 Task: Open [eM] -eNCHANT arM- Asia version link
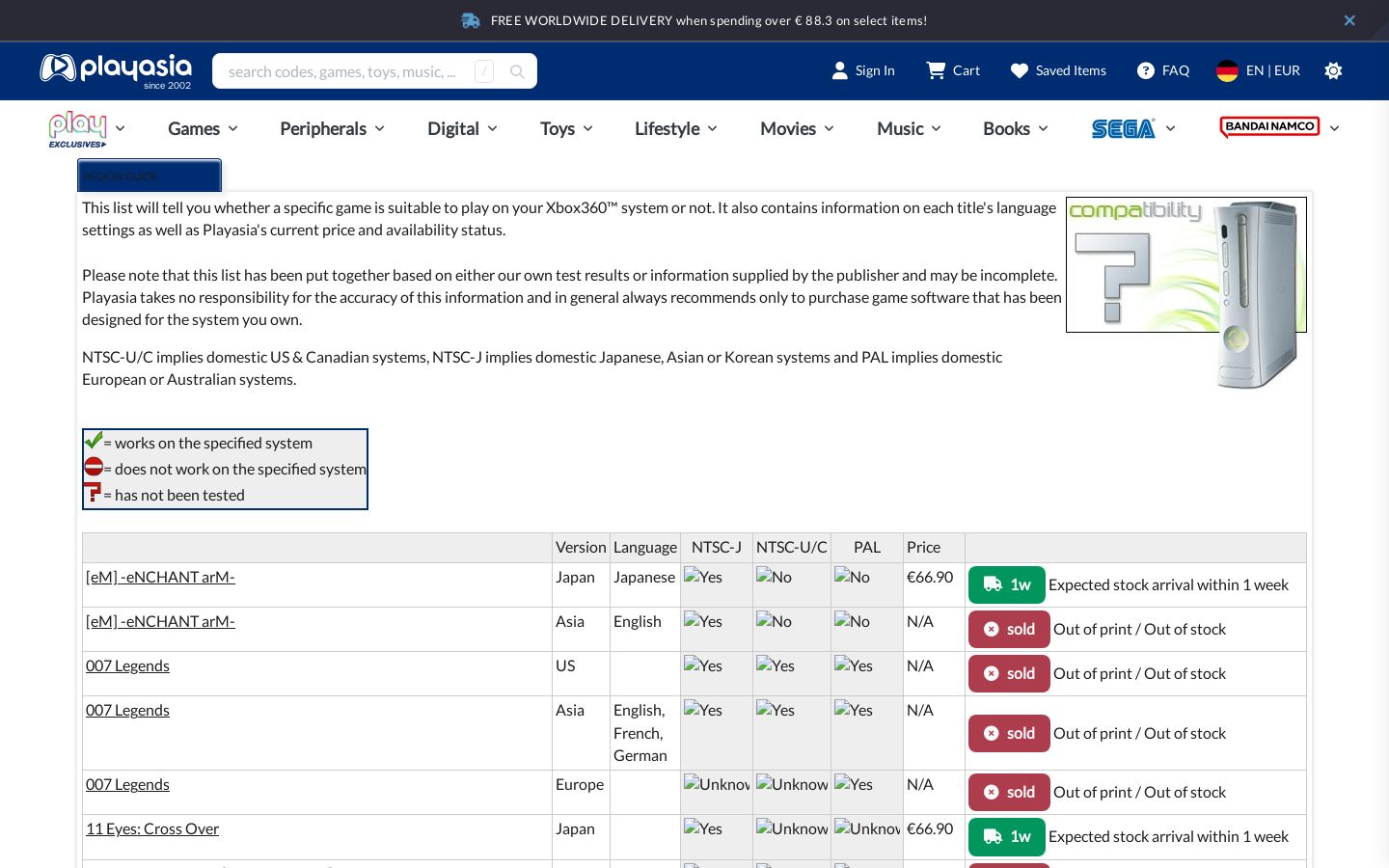click(x=160, y=621)
